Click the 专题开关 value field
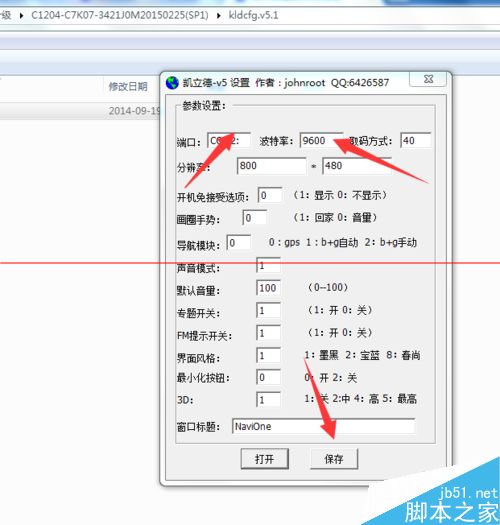This screenshot has height=525, width=500. click(x=268, y=310)
